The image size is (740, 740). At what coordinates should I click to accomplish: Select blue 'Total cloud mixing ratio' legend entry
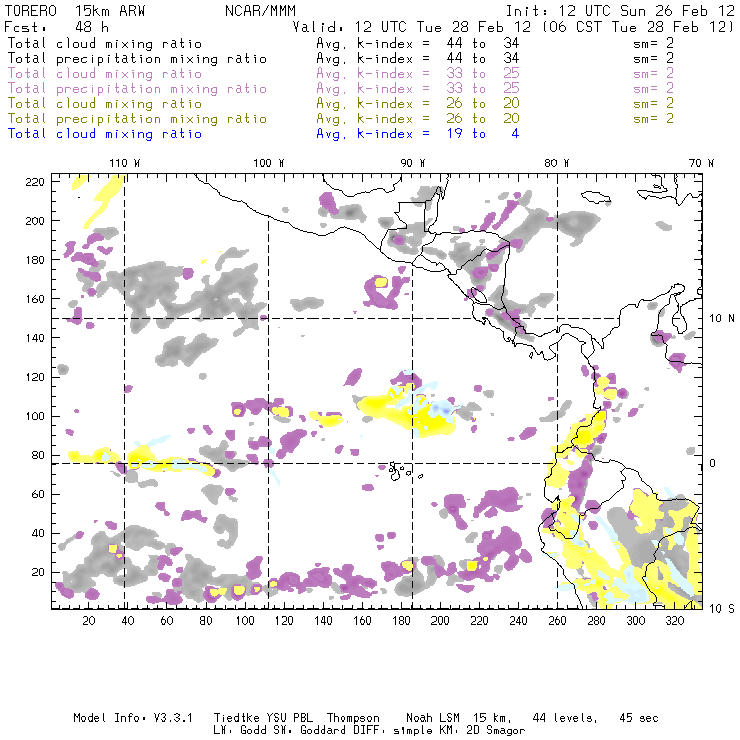105,134
